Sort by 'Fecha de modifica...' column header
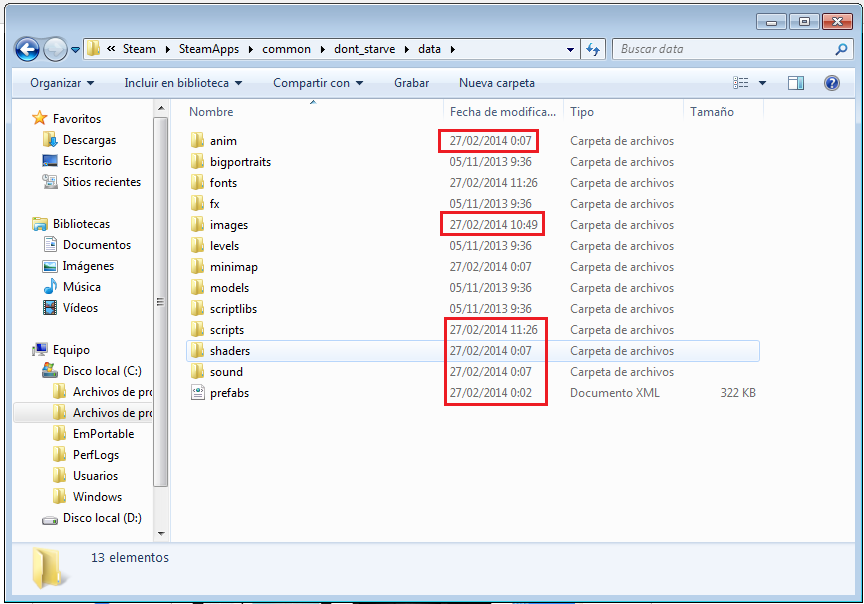 click(x=503, y=112)
